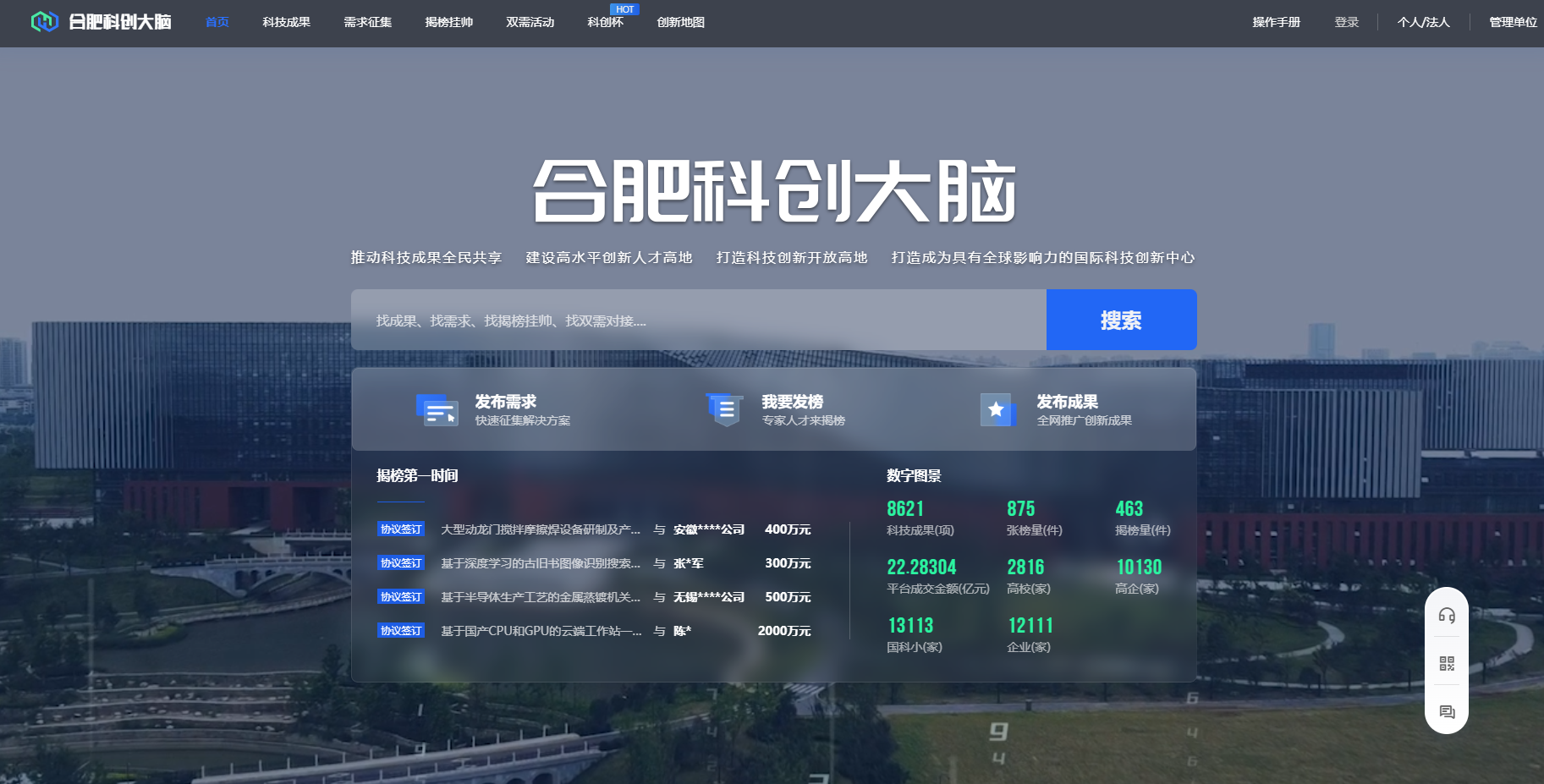Click the HOT badge above 科创杯
The height and width of the screenshot is (784, 1544).
(x=624, y=9)
